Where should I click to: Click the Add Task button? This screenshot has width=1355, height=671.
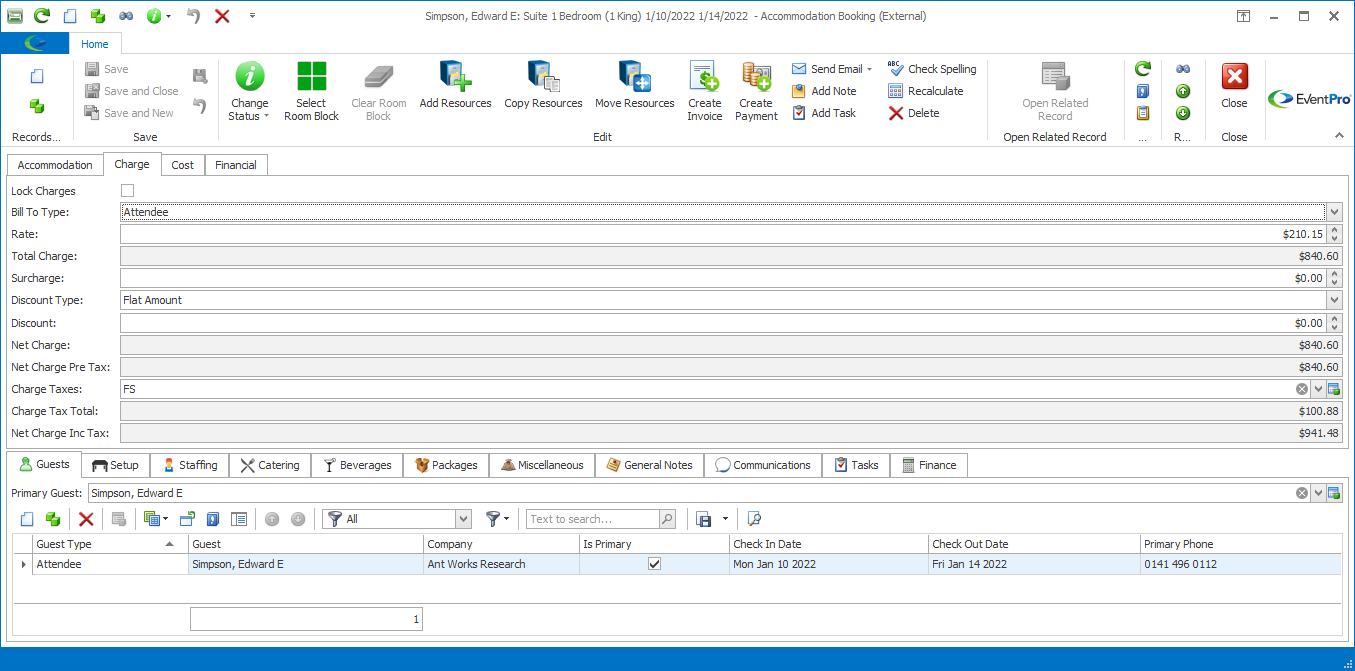824,113
